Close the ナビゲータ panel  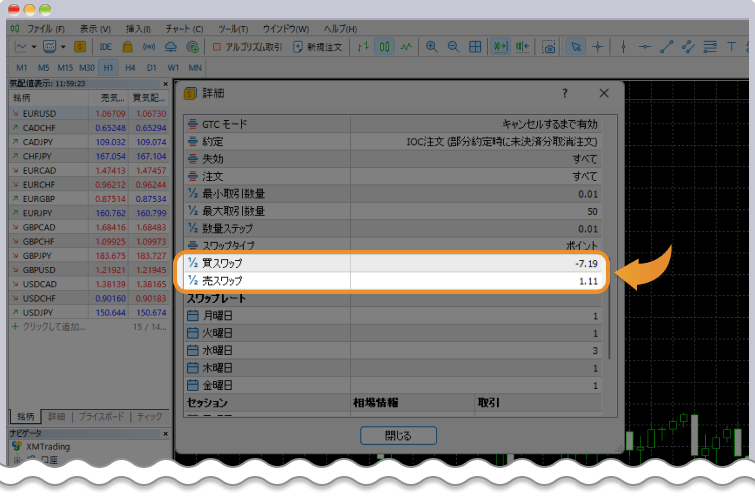point(166,434)
